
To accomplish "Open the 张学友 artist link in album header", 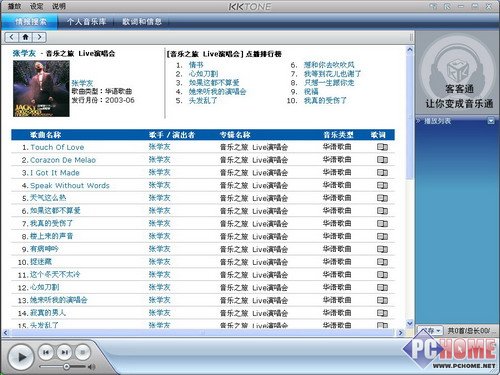I will [x=24, y=53].
